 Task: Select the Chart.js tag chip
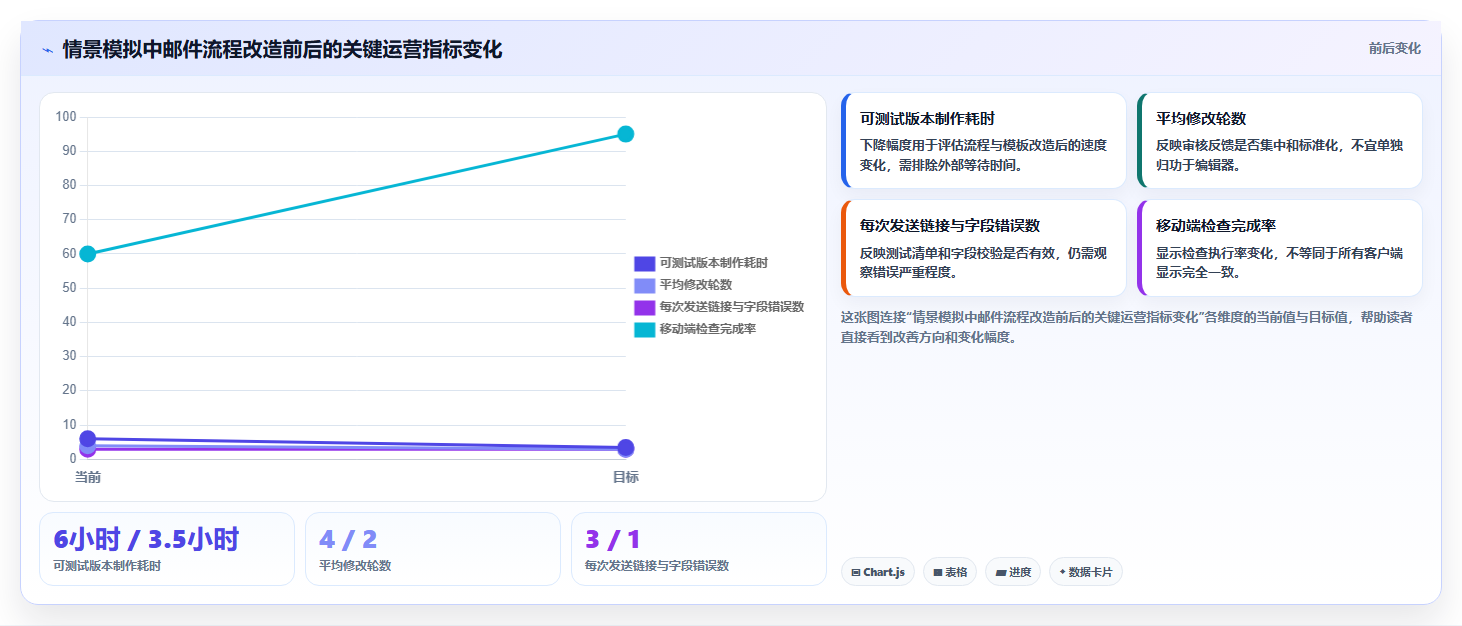878,572
